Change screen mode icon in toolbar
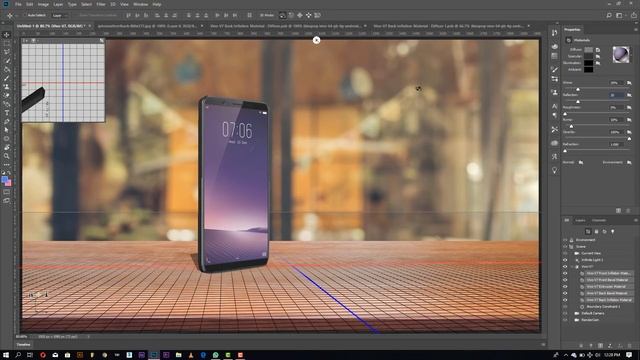This screenshot has height=360, width=640. [x=7, y=201]
